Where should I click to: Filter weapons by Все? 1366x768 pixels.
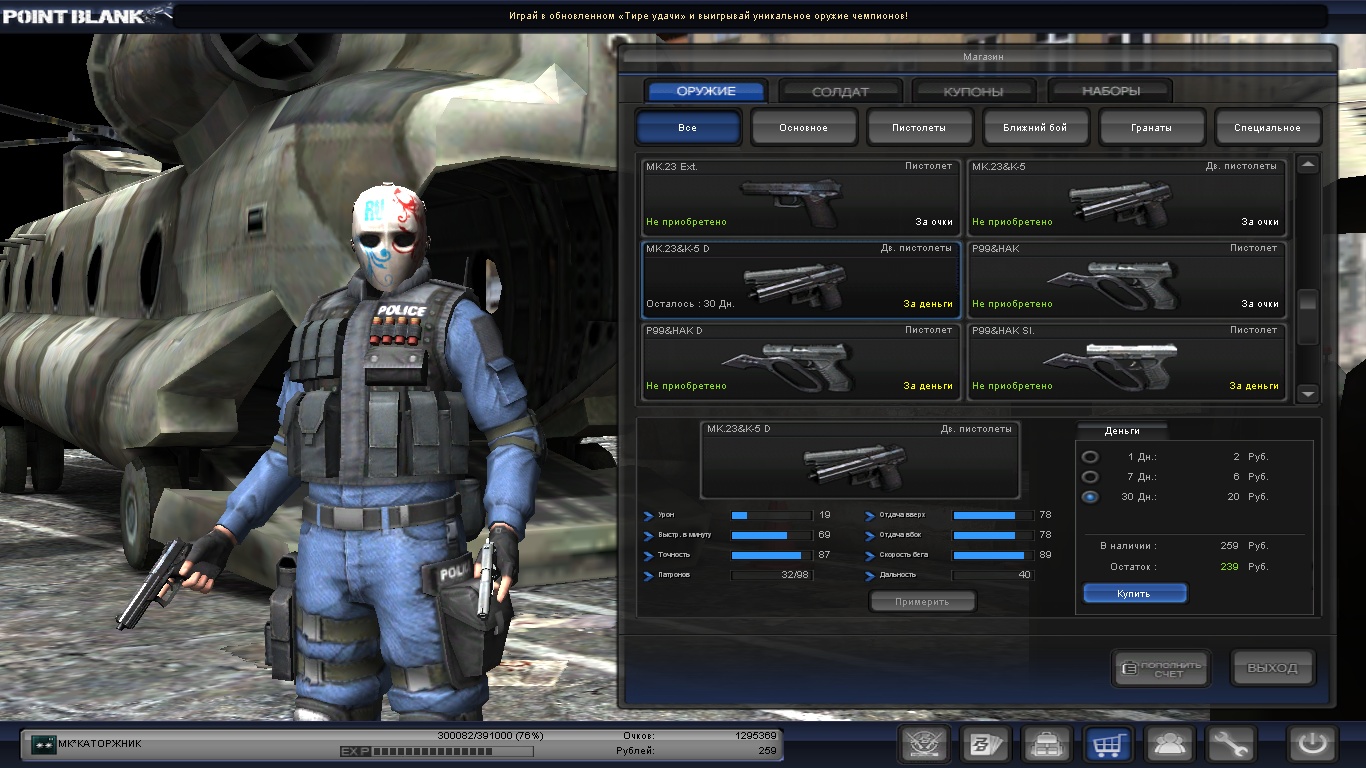[x=688, y=128]
